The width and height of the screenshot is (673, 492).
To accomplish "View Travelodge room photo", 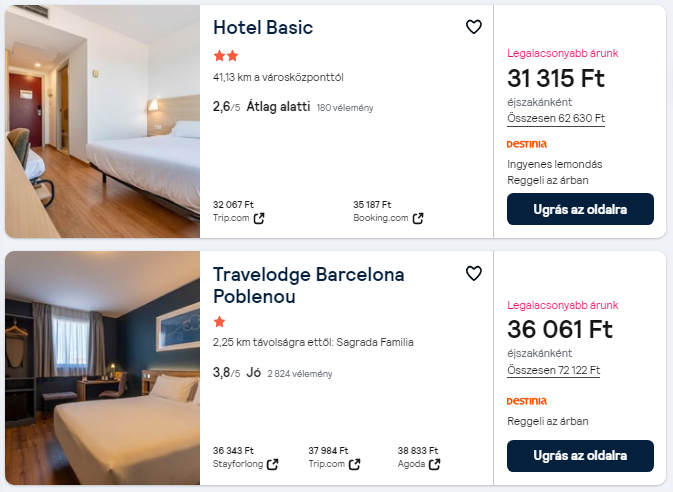I will pyautogui.click(x=102, y=368).
